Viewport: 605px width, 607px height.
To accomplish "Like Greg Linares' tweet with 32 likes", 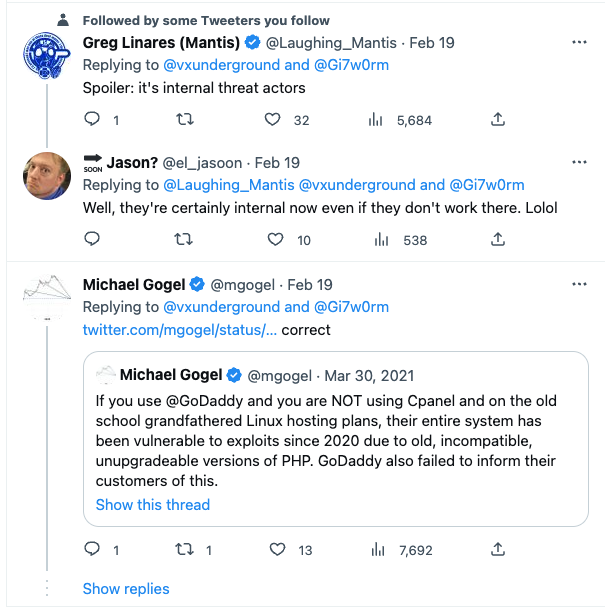I will point(272,120).
